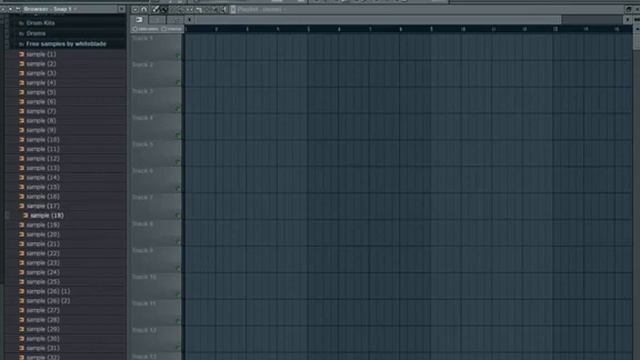
Task: Click the wave icon of sample (20)
Action: [22, 234]
